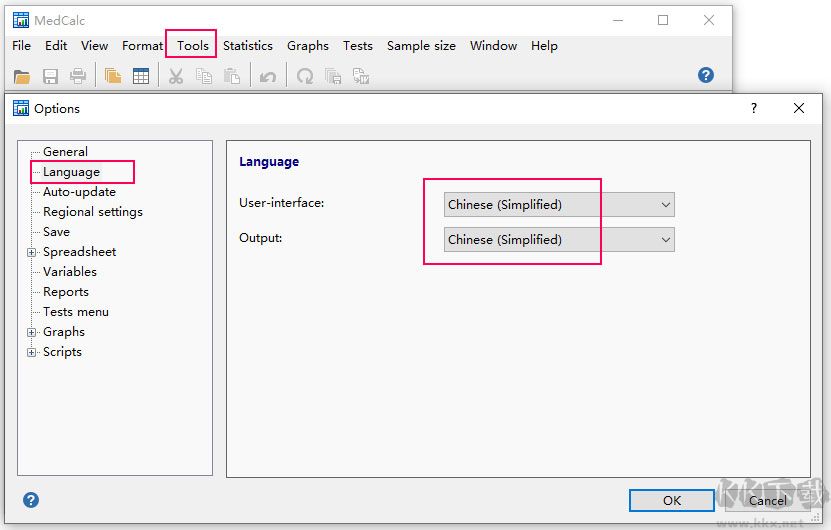Click the Undo arrow icon
This screenshot has height=530, width=831.
268,76
